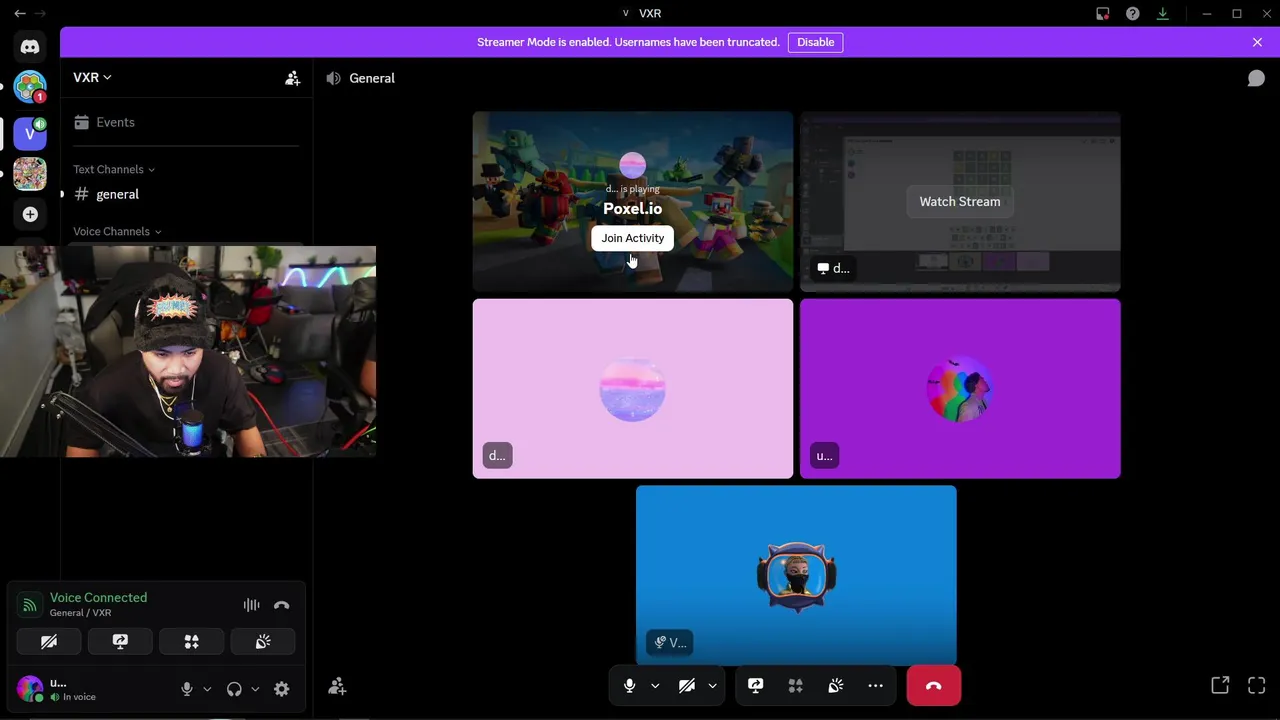The image size is (1280, 720).
Task: Start an activity from the voice connected panel
Action: point(191,642)
